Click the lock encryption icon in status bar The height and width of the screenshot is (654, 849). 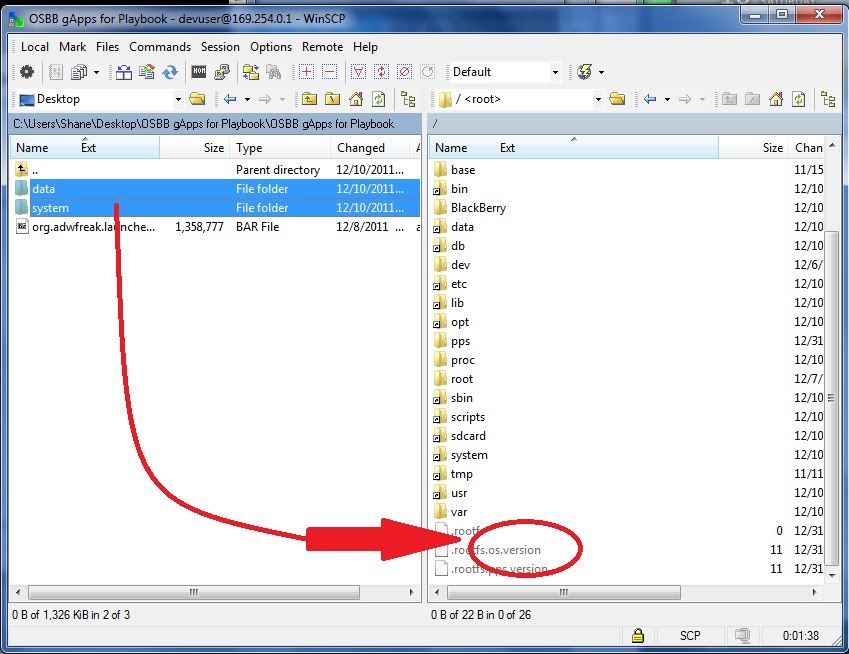[x=638, y=635]
